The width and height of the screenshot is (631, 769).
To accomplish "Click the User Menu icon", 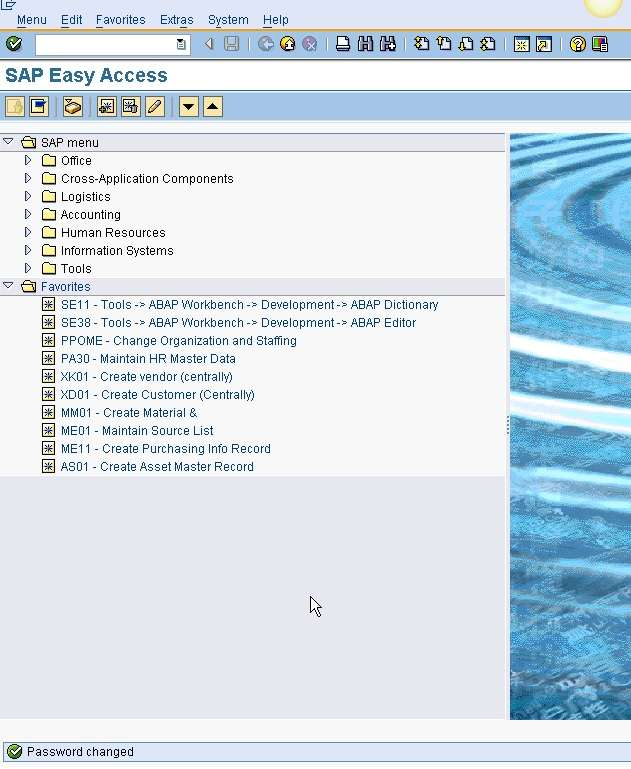I will (x=15, y=106).
